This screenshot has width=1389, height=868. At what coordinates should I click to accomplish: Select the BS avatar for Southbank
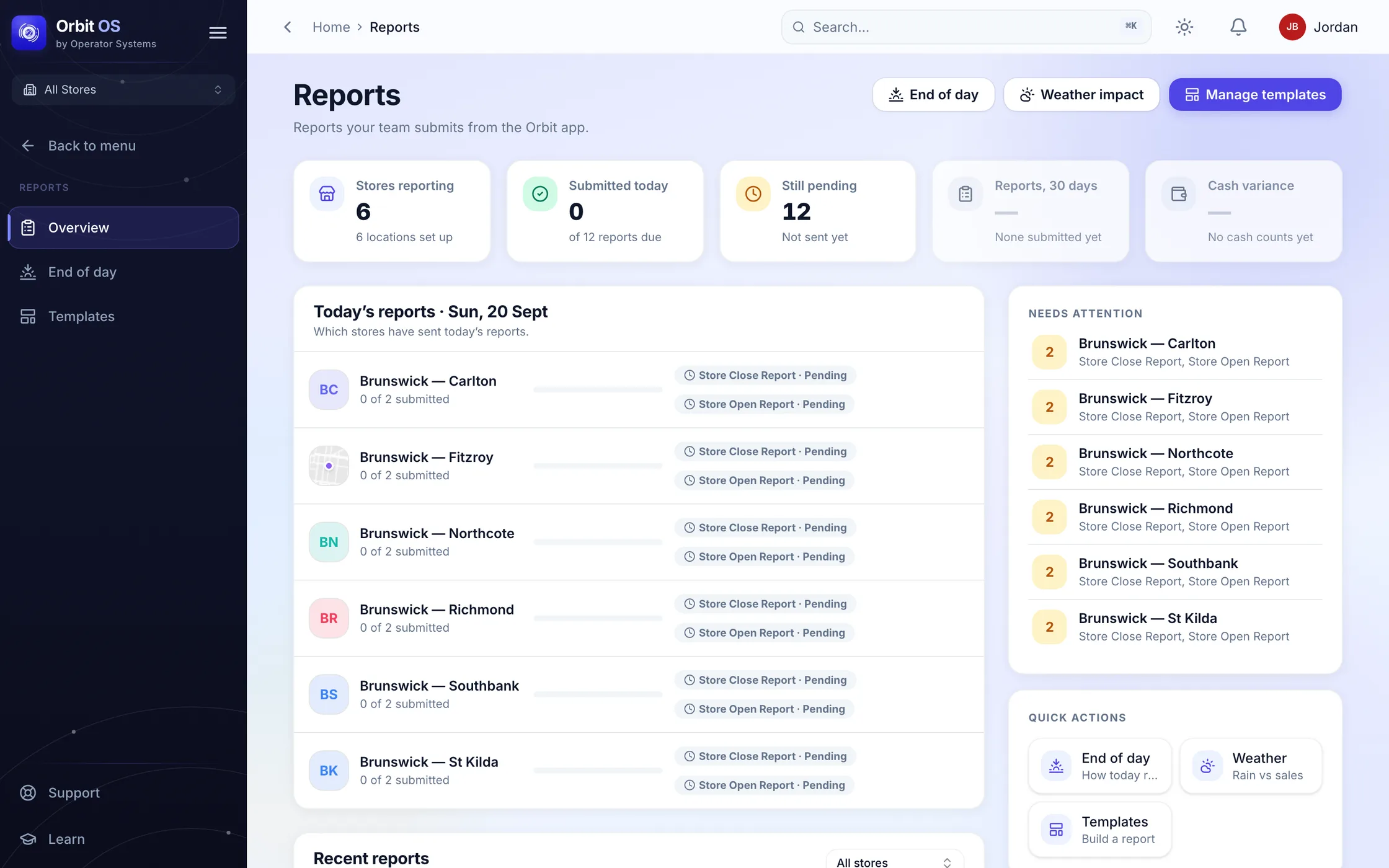[x=329, y=694]
